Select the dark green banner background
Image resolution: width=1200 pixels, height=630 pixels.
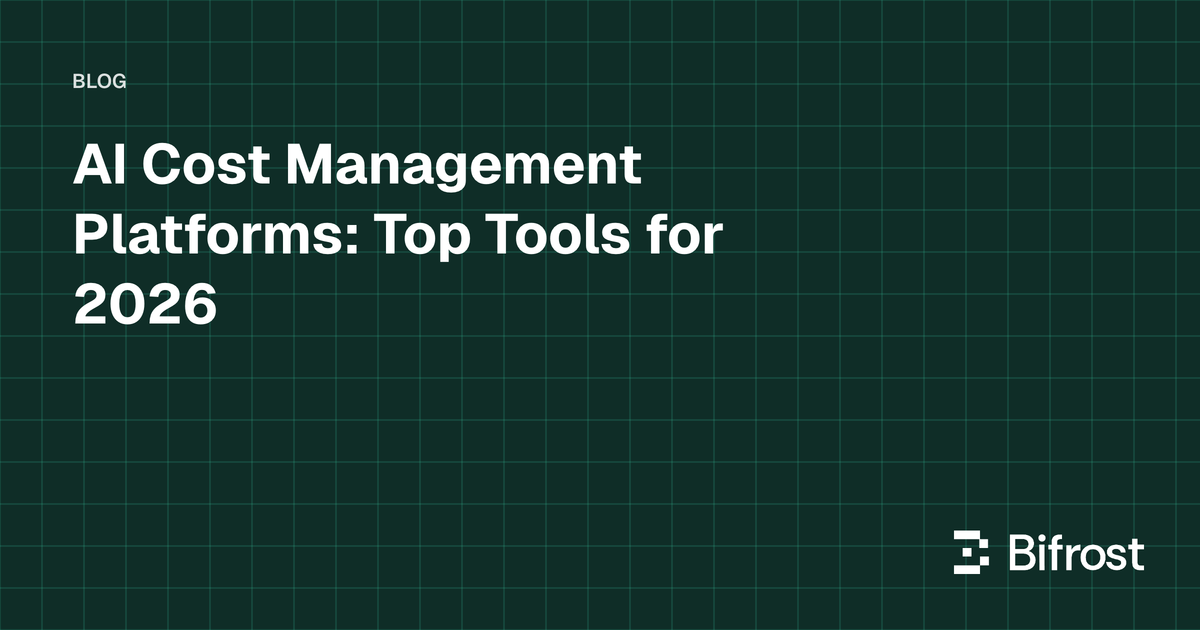600,440
